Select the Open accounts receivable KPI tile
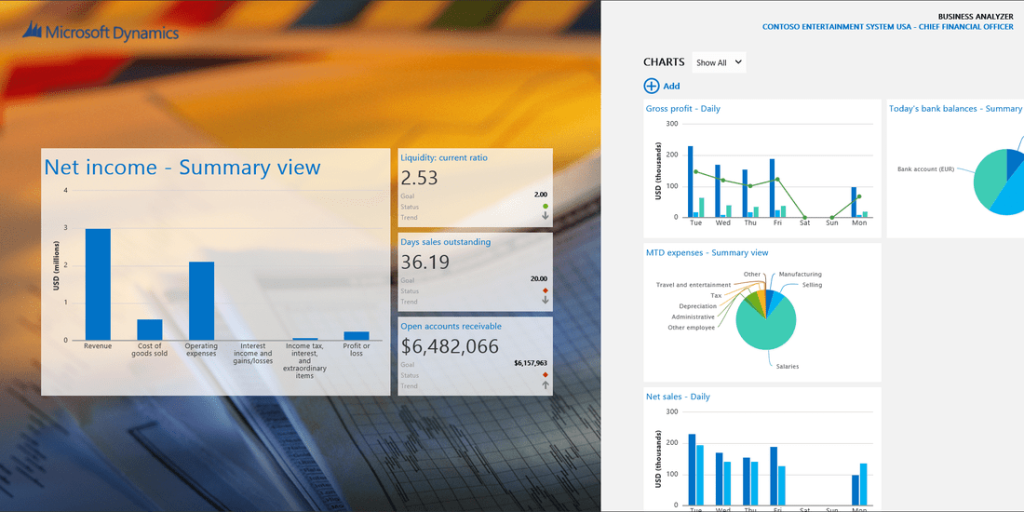This screenshot has height=512, width=1024. pyautogui.click(x=475, y=356)
